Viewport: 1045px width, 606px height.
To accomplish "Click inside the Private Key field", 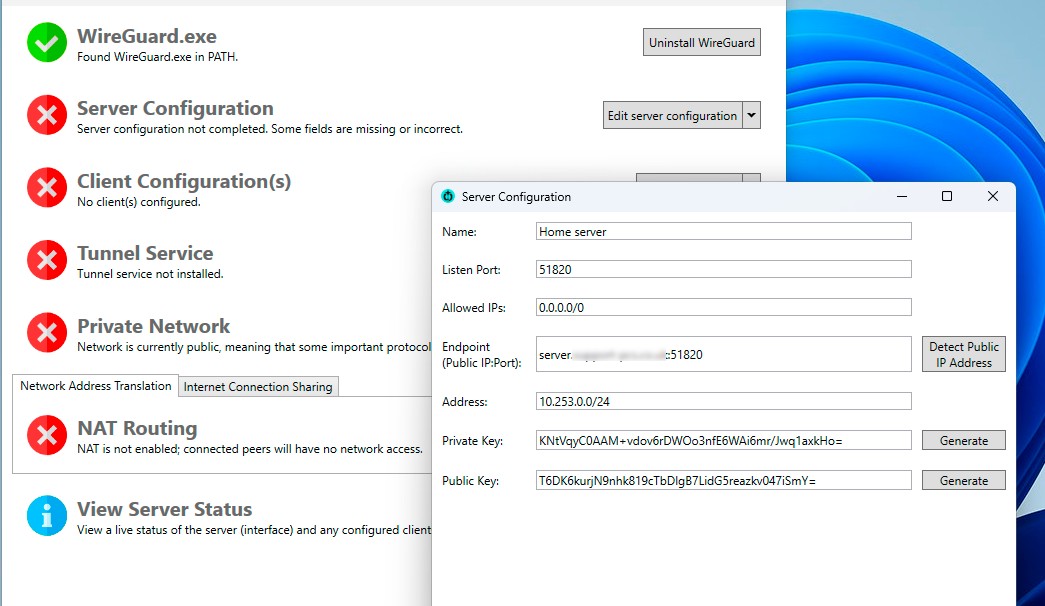I will 724,441.
